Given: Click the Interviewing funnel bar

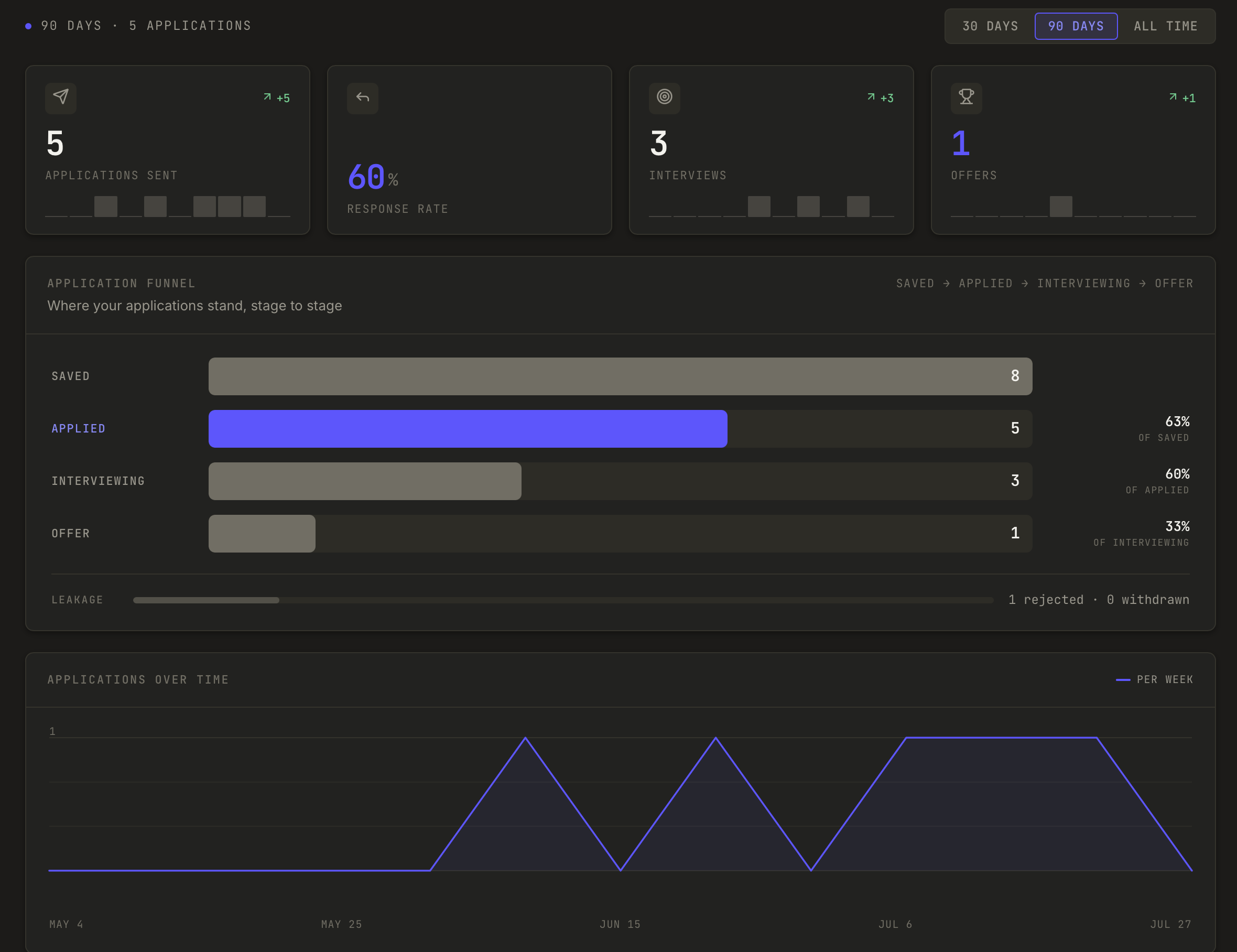Looking at the screenshot, I should [365, 481].
